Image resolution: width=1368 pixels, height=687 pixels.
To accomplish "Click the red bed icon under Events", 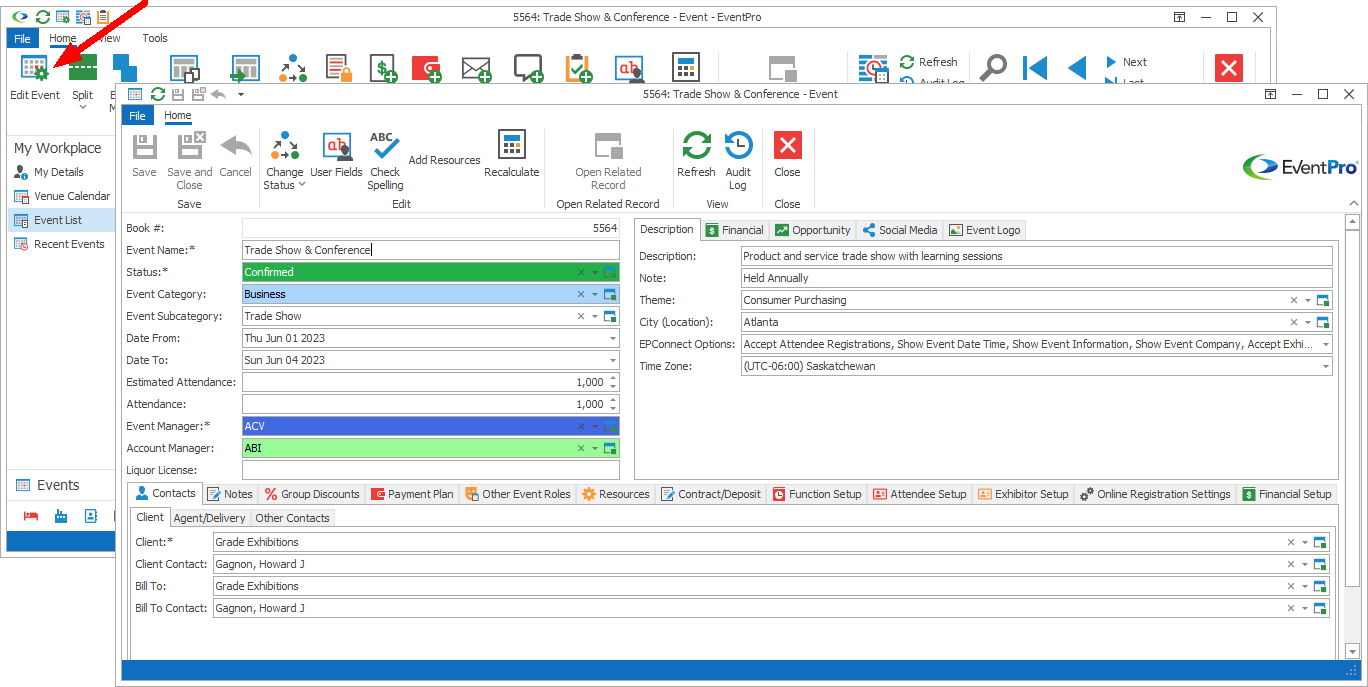I will (30, 516).
